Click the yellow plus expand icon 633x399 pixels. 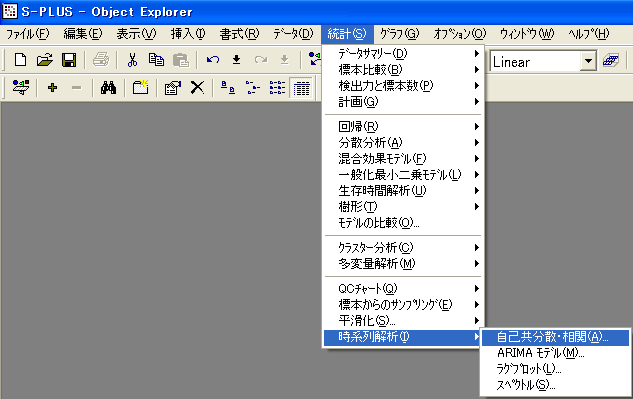tap(52, 87)
